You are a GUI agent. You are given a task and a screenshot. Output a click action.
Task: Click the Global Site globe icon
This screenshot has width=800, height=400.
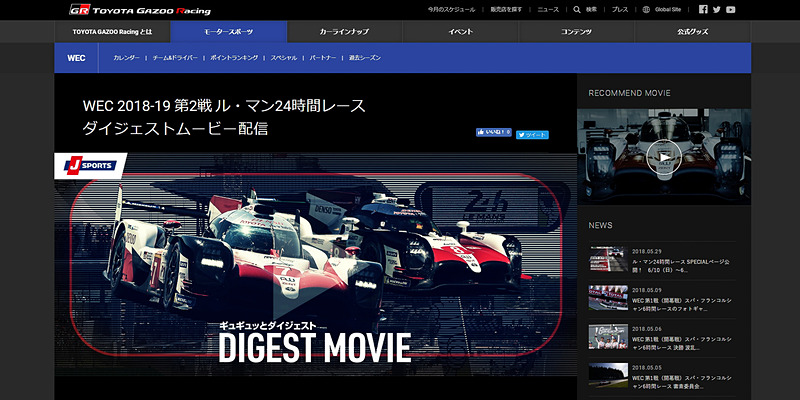tap(646, 9)
